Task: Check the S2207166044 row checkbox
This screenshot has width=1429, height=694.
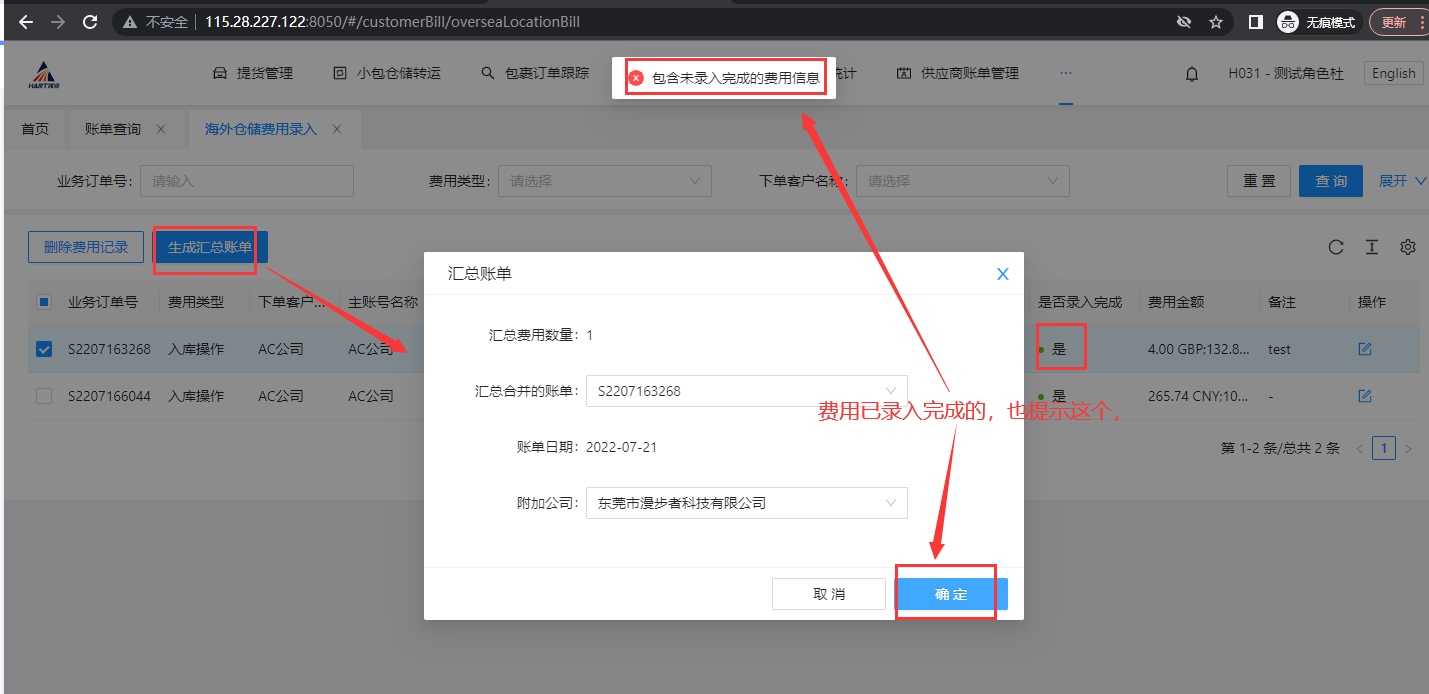Action: [44, 396]
